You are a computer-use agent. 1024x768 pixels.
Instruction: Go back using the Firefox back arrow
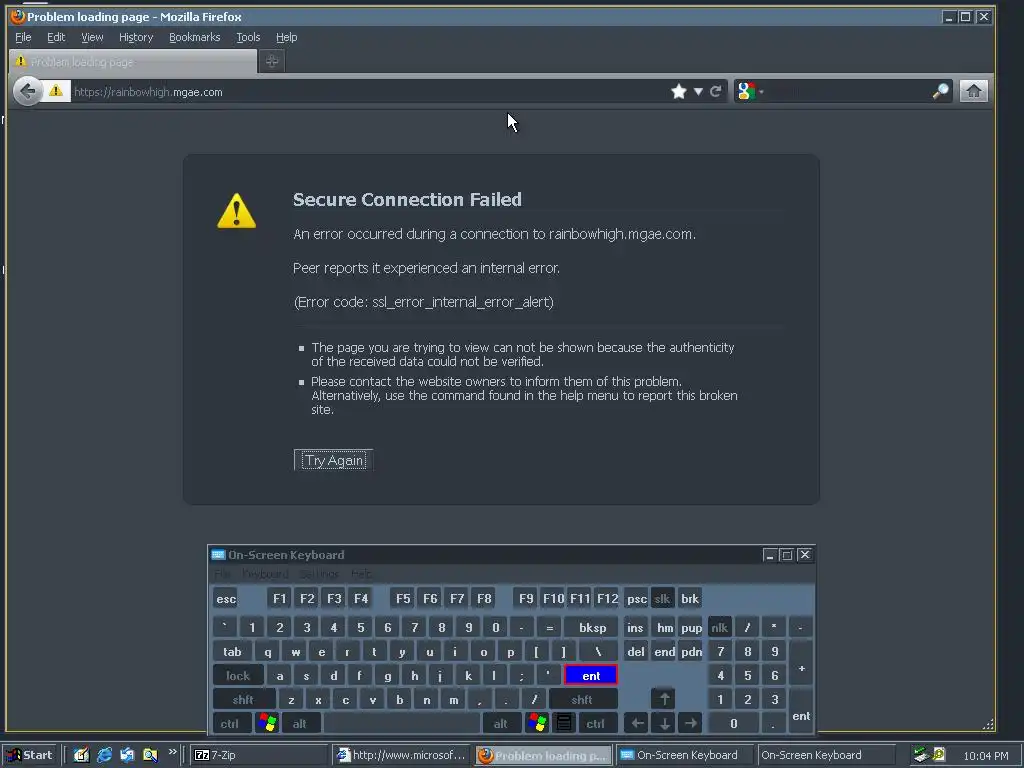(27, 91)
